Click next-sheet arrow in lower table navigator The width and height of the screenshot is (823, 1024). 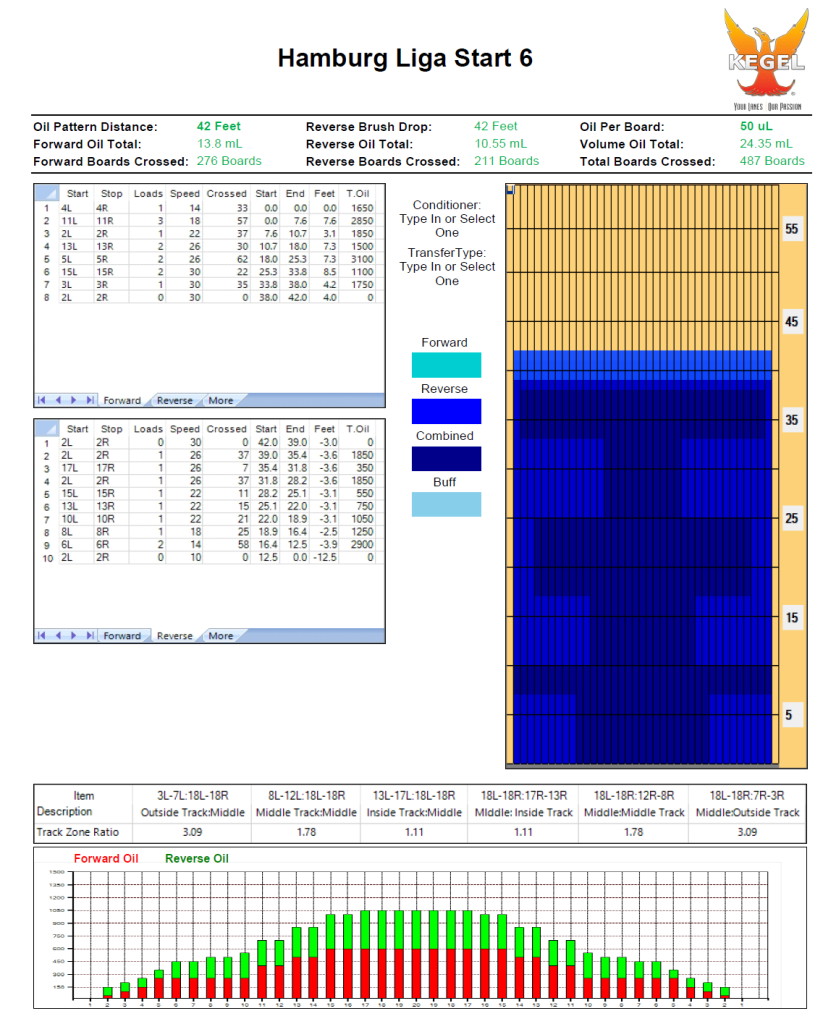click(74, 636)
